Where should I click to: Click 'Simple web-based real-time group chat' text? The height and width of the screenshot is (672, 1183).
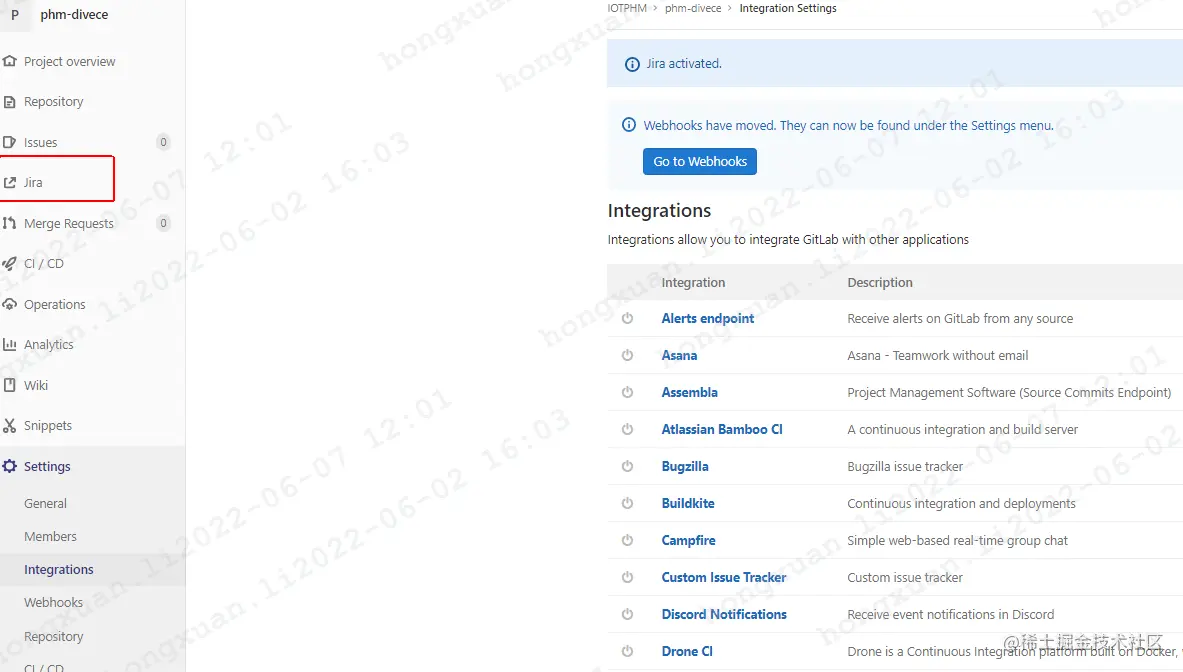coord(957,540)
